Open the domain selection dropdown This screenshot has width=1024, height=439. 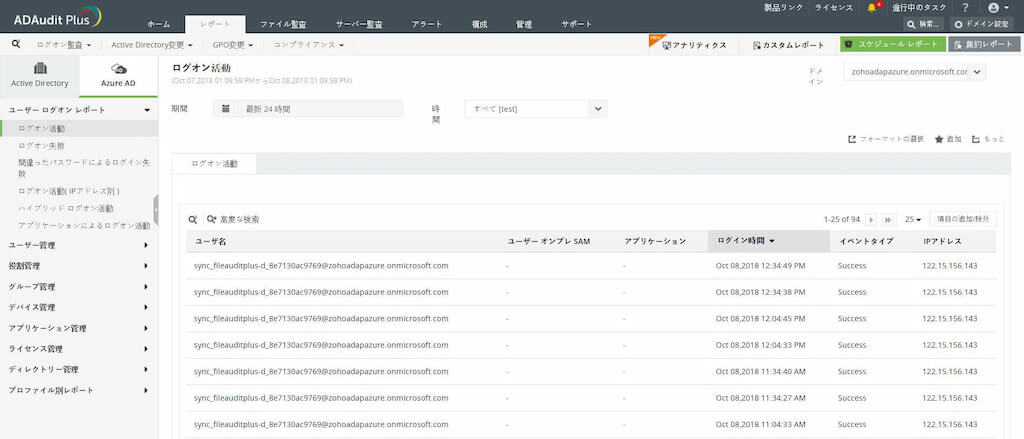pyautogui.click(x=914, y=72)
